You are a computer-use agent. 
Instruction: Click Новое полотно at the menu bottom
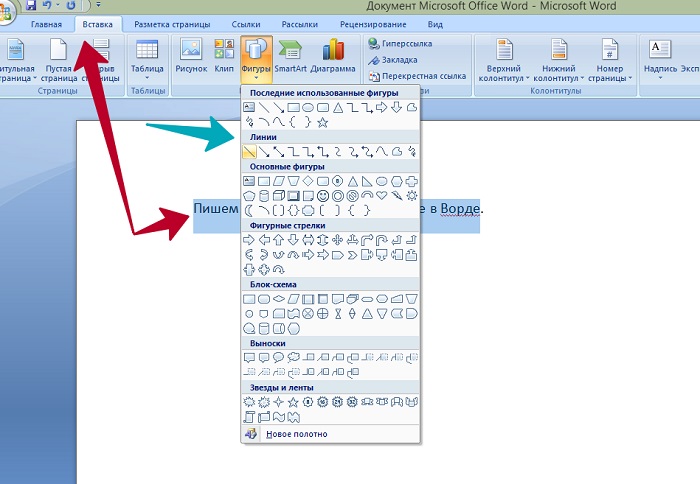click(x=330, y=434)
